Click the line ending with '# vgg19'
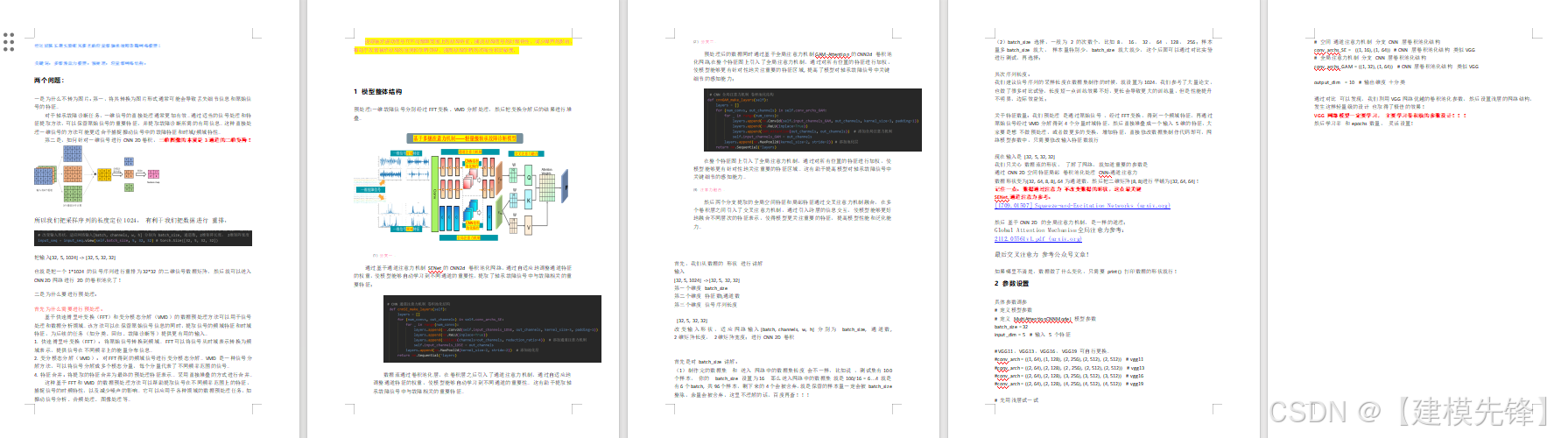 (x=1069, y=384)
